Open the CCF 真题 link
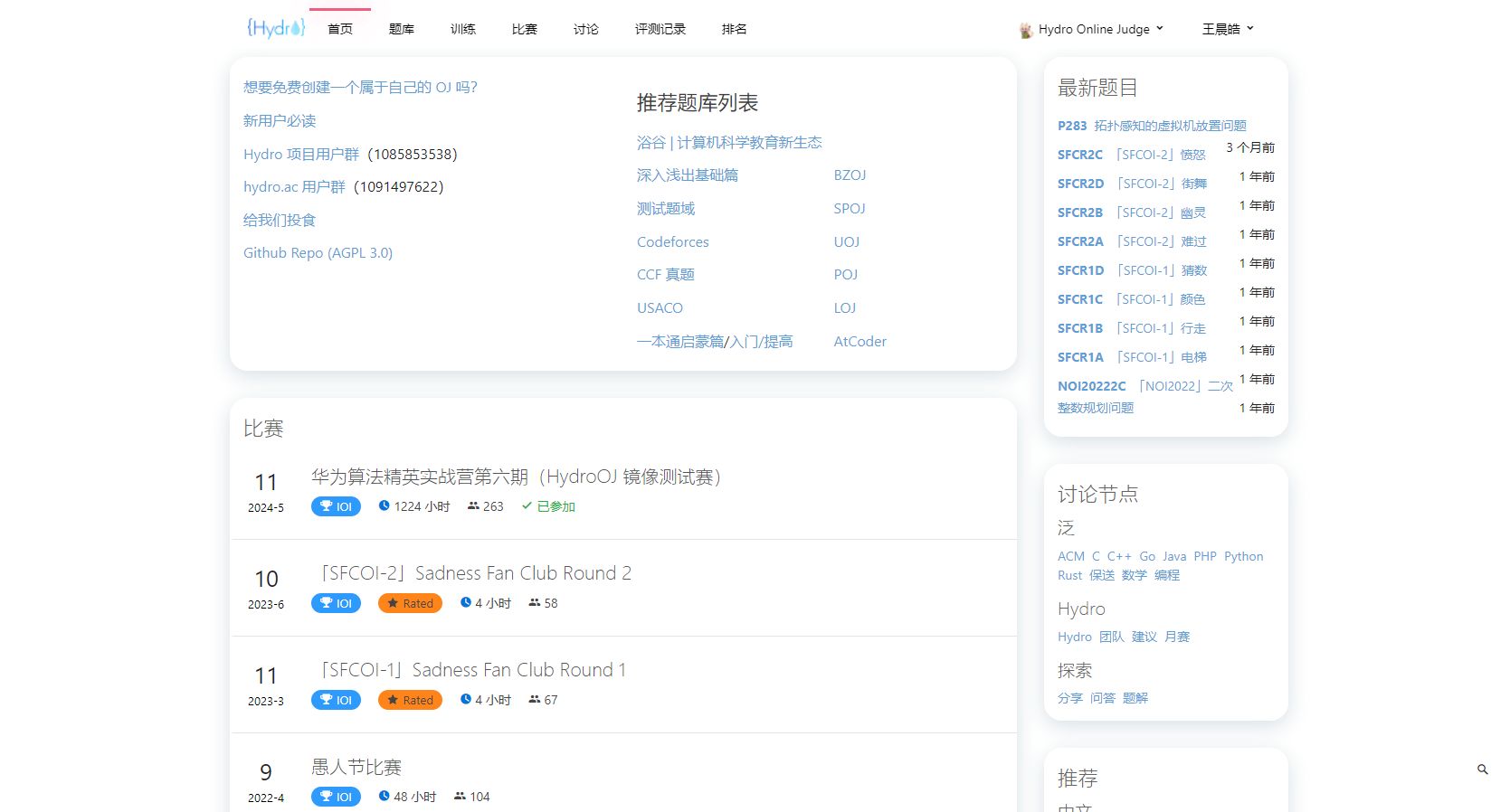Screen dimensions: 1510x812 click(666, 275)
